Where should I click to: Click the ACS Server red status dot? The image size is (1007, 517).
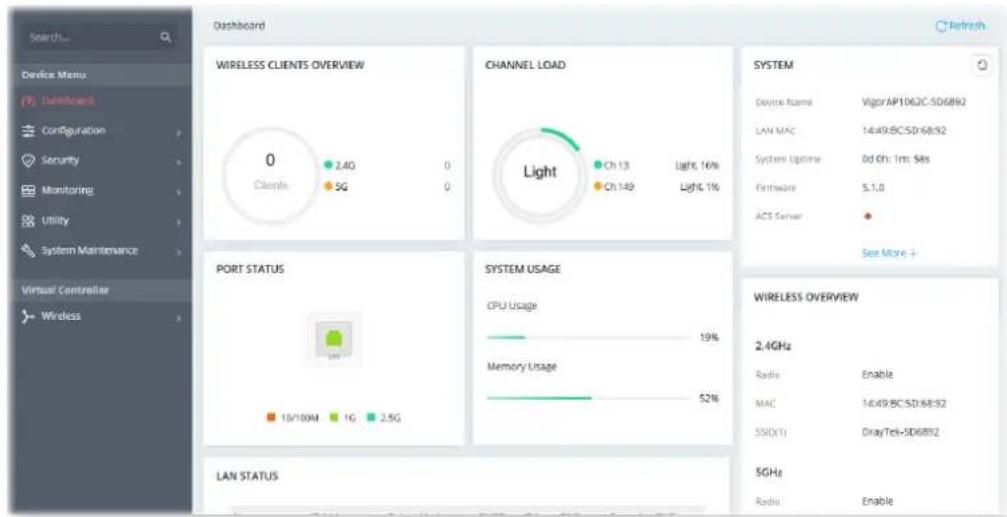pyautogui.click(x=867, y=216)
